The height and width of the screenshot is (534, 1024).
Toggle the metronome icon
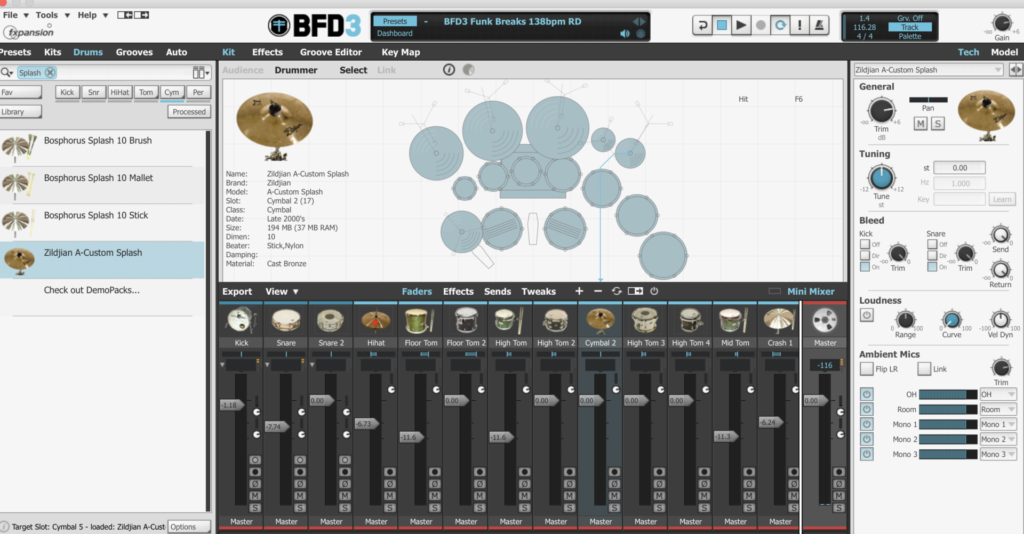coord(821,25)
